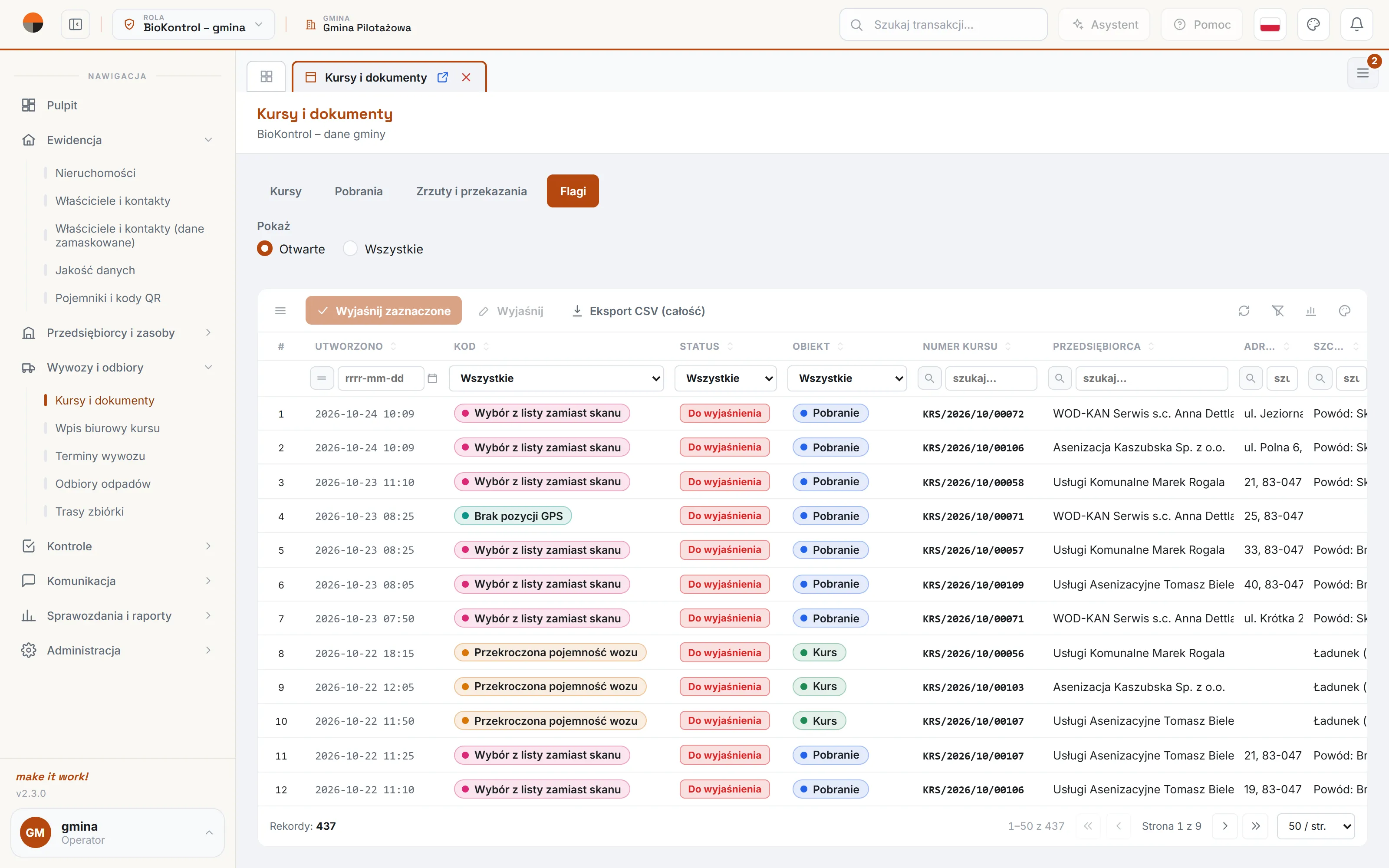Viewport: 1389px width, 868px height.
Task: Click the Szukaj transakcji search field
Action: pyautogui.click(x=943, y=25)
